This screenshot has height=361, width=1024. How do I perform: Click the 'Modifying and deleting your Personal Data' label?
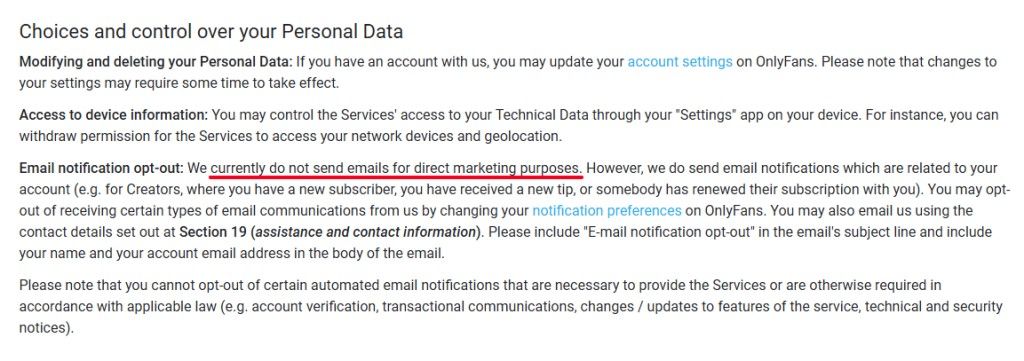155,62
